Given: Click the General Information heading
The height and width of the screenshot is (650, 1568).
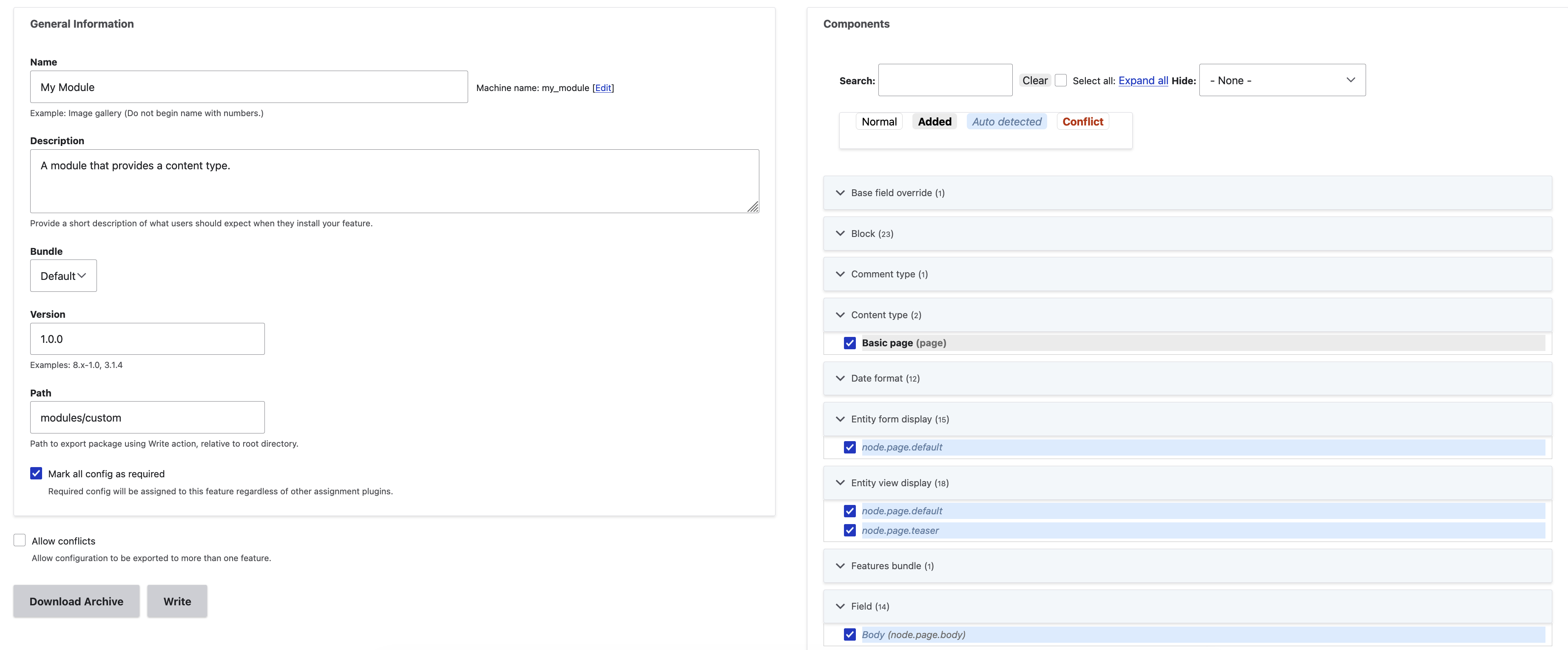Looking at the screenshot, I should click(82, 24).
